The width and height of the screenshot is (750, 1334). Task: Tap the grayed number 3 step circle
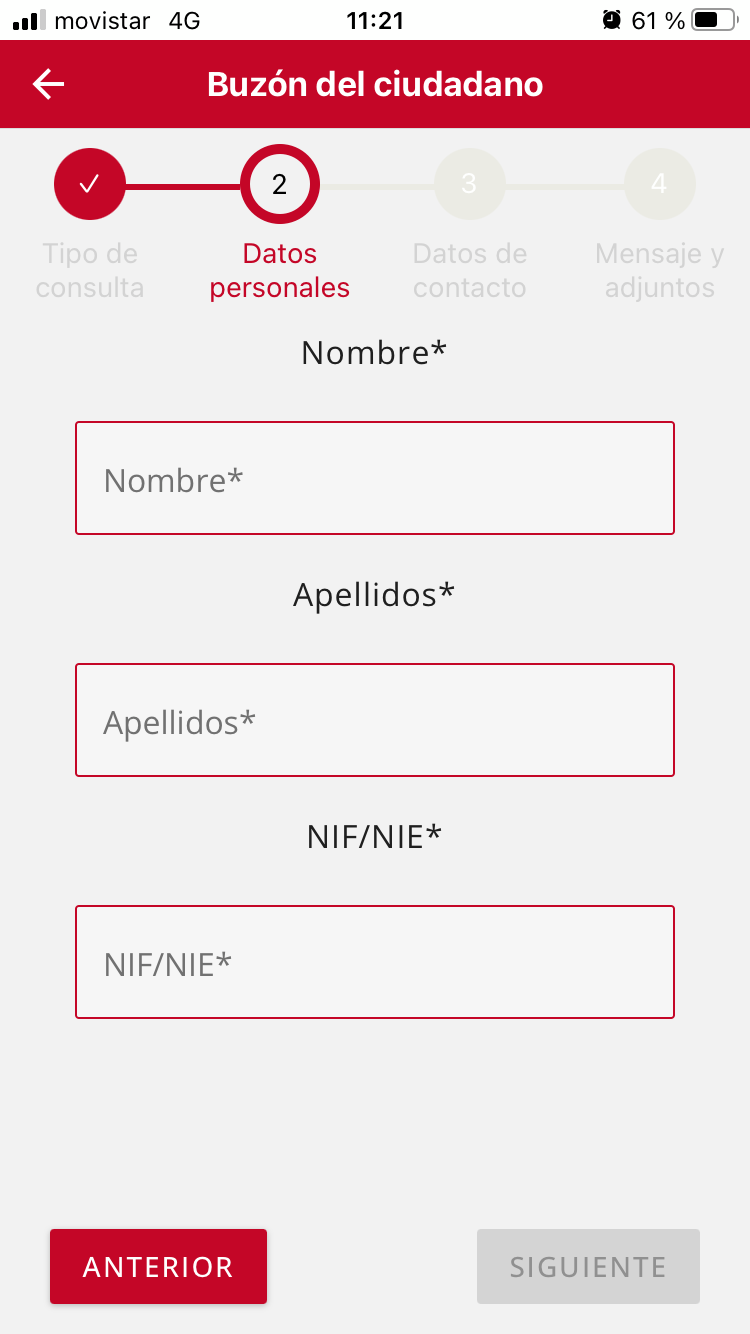469,183
